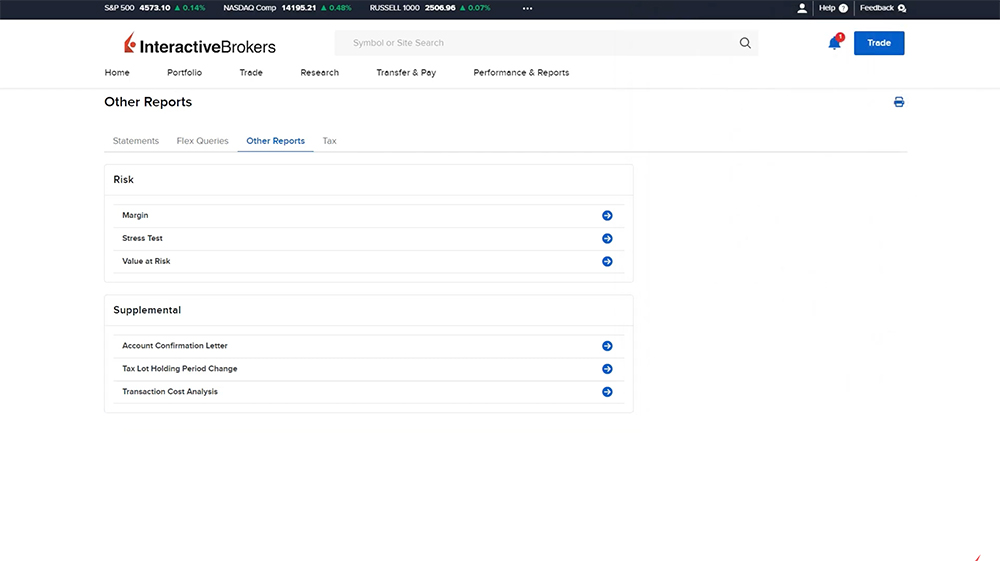Click the user account profile icon
Image resolution: width=1000 pixels, height=561 pixels.
click(802, 8)
